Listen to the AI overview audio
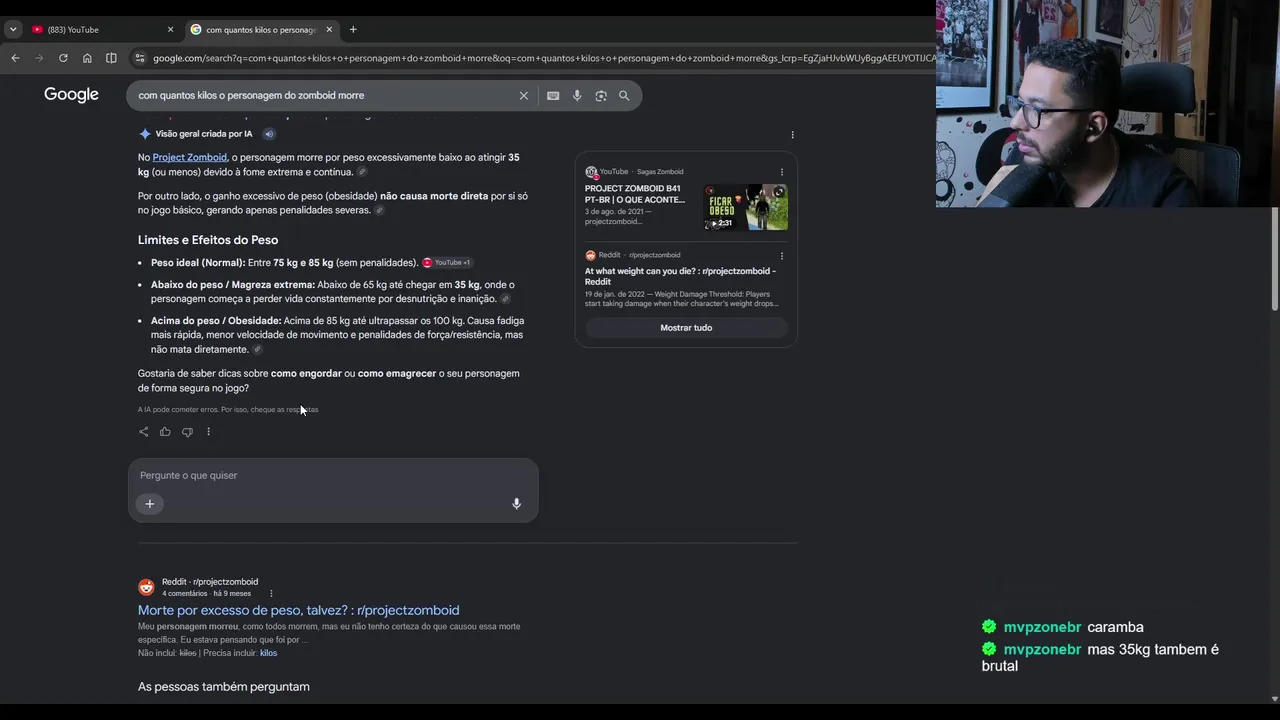The height and width of the screenshot is (720, 1280). [269, 134]
